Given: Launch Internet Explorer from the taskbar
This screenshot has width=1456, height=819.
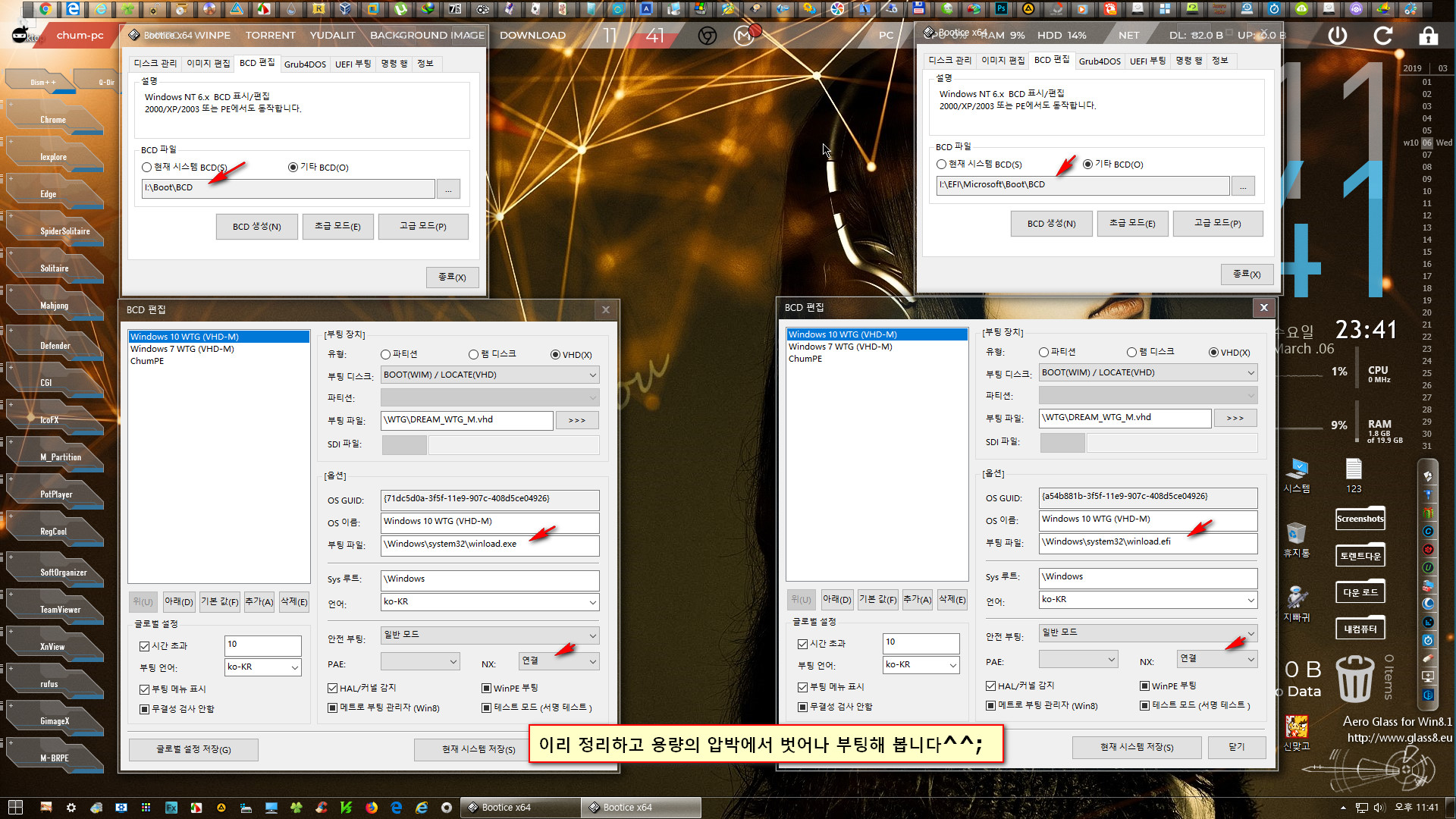Looking at the screenshot, I should click(x=422, y=808).
